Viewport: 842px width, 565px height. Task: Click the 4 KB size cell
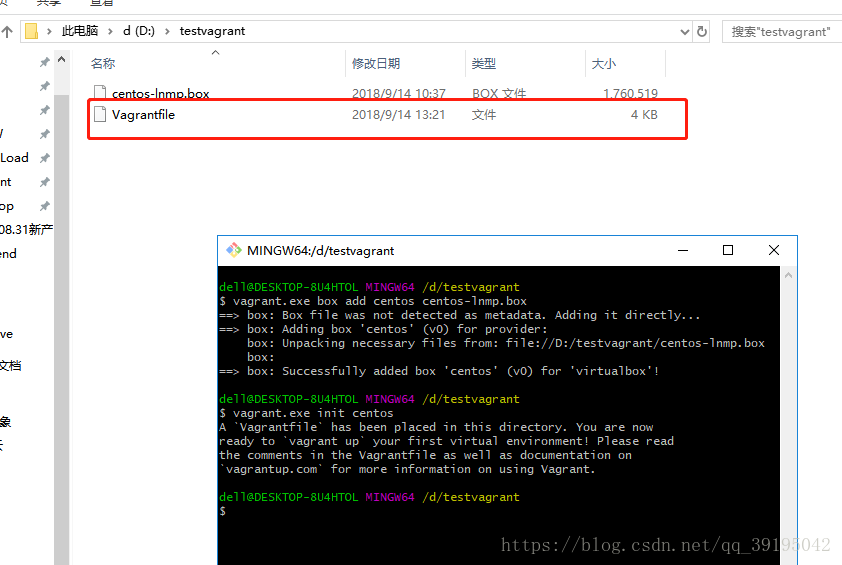pyautogui.click(x=644, y=114)
